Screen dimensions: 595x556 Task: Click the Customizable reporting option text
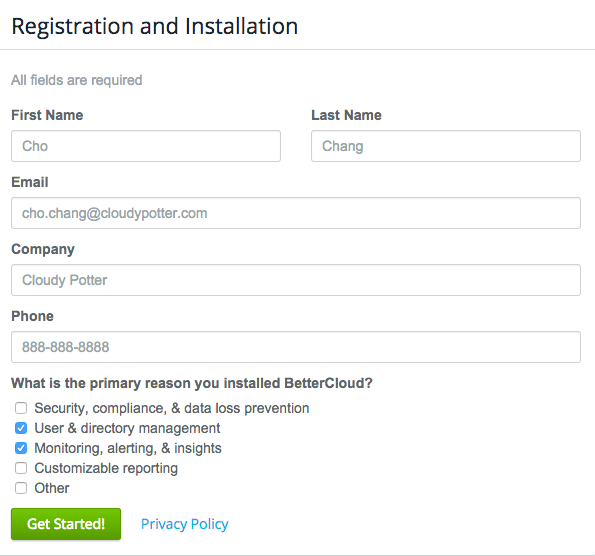click(106, 468)
